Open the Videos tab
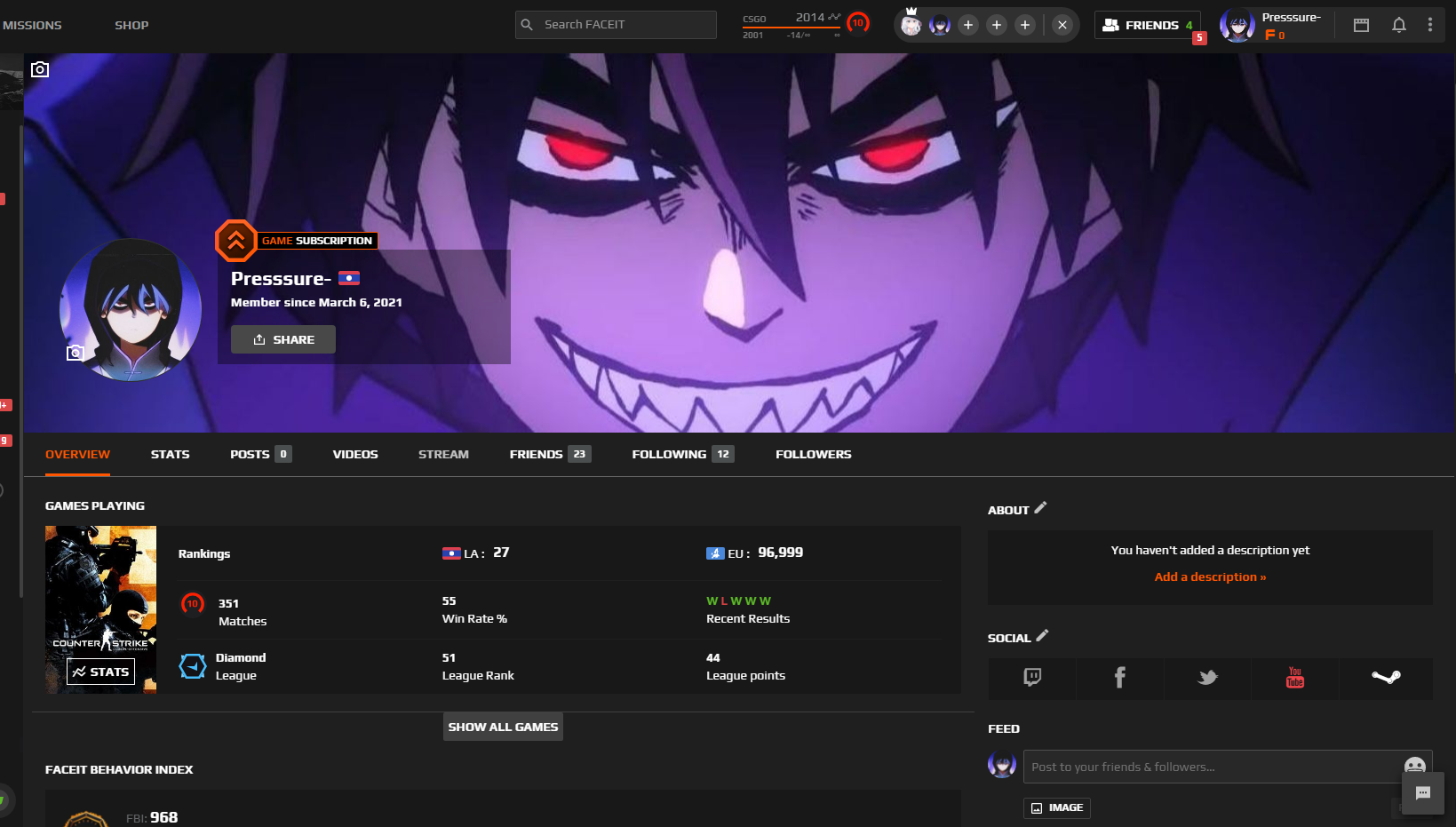This screenshot has height=827, width=1456. click(355, 454)
